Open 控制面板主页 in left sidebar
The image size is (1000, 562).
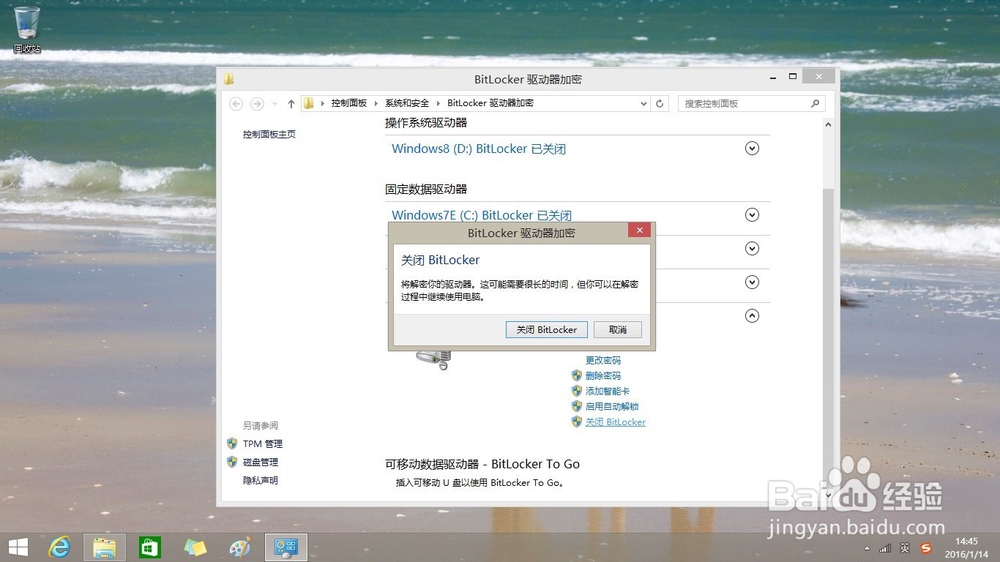[269, 134]
